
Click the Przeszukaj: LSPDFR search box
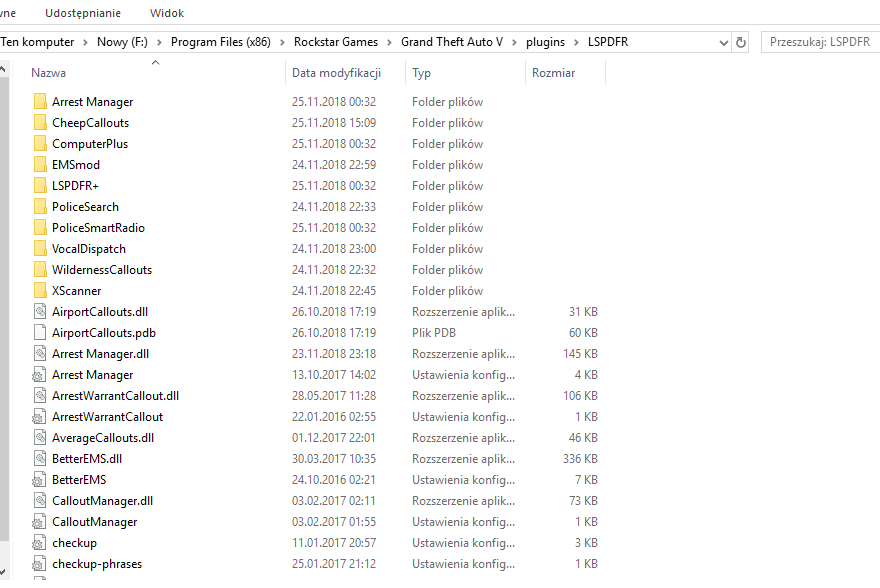pyautogui.click(x=821, y=42)
